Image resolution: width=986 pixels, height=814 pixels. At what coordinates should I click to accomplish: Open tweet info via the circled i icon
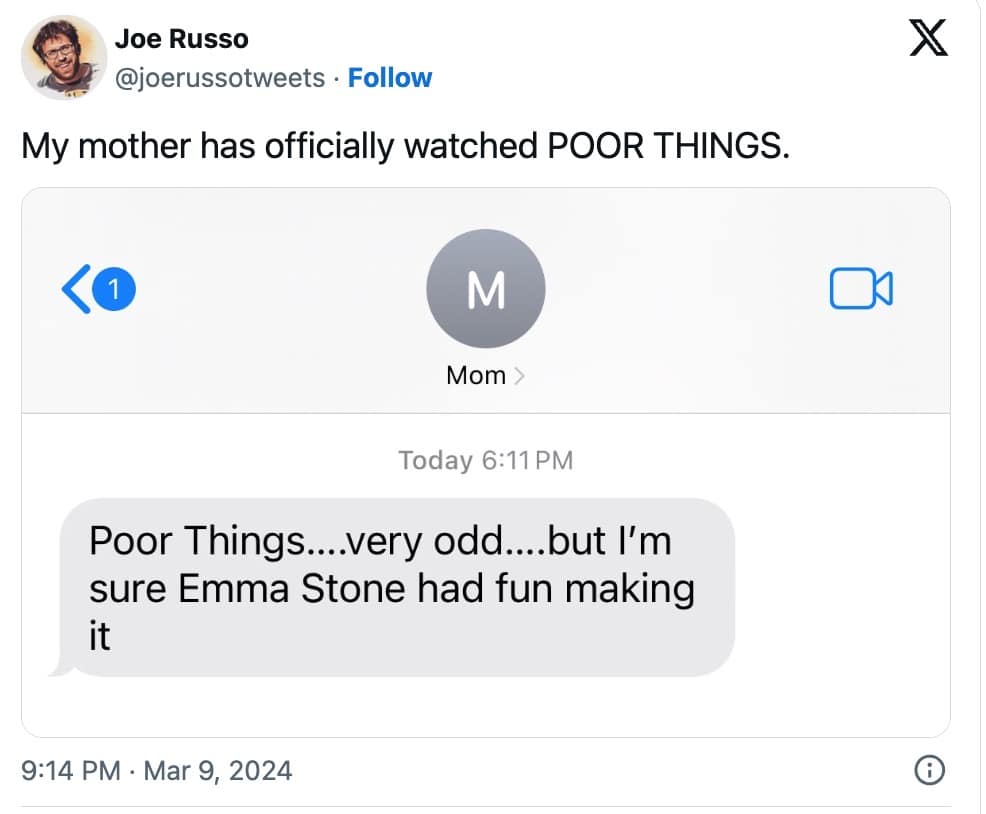click(x=929, y=770)
